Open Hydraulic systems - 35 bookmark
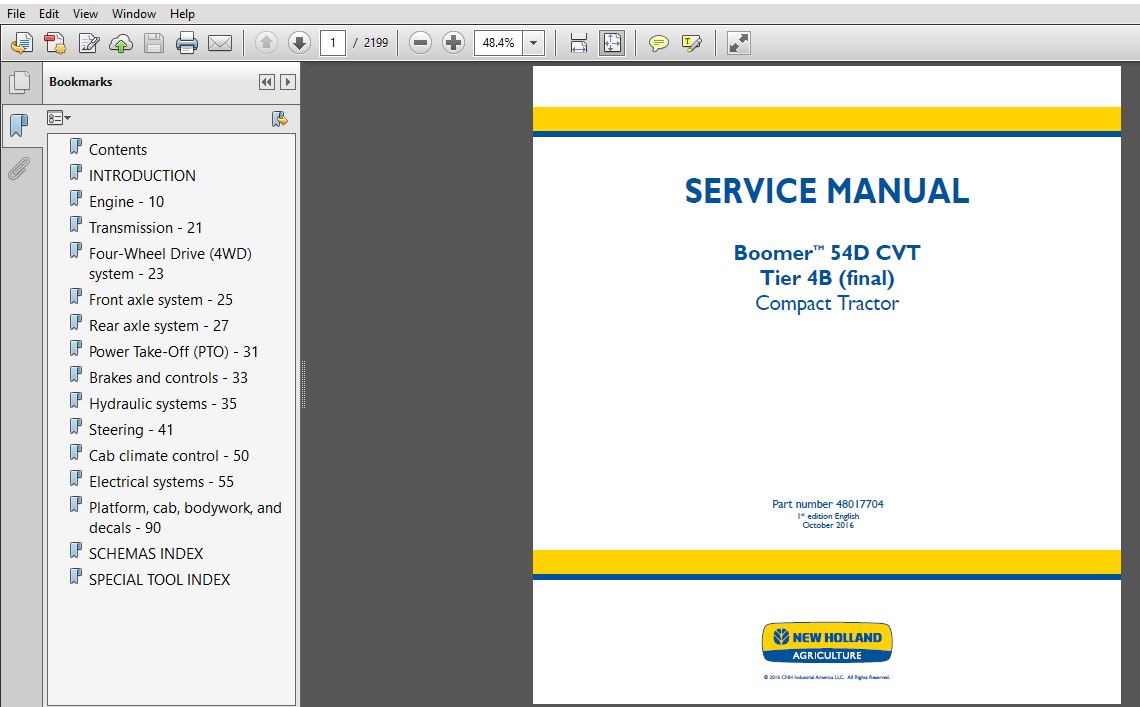This screenshot has width=1140, height=707. (x=163, y=404)
